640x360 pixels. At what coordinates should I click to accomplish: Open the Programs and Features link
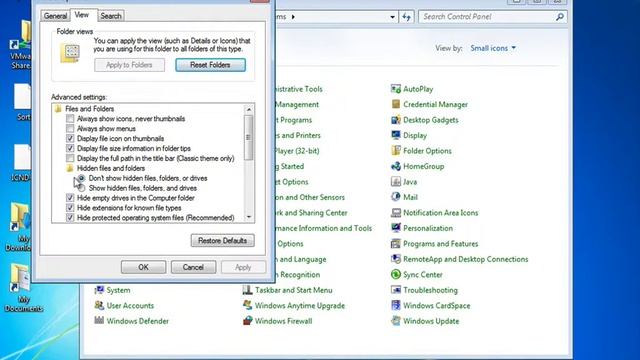pos(440,244)
